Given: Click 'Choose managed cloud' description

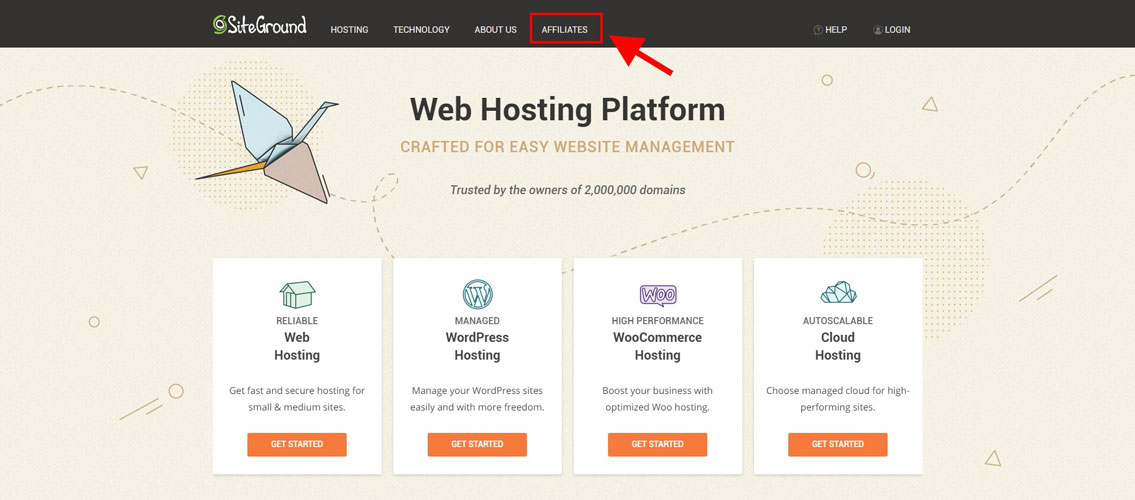Looking at the screenshot, I should pyautogui.click(x=837, y=399).
